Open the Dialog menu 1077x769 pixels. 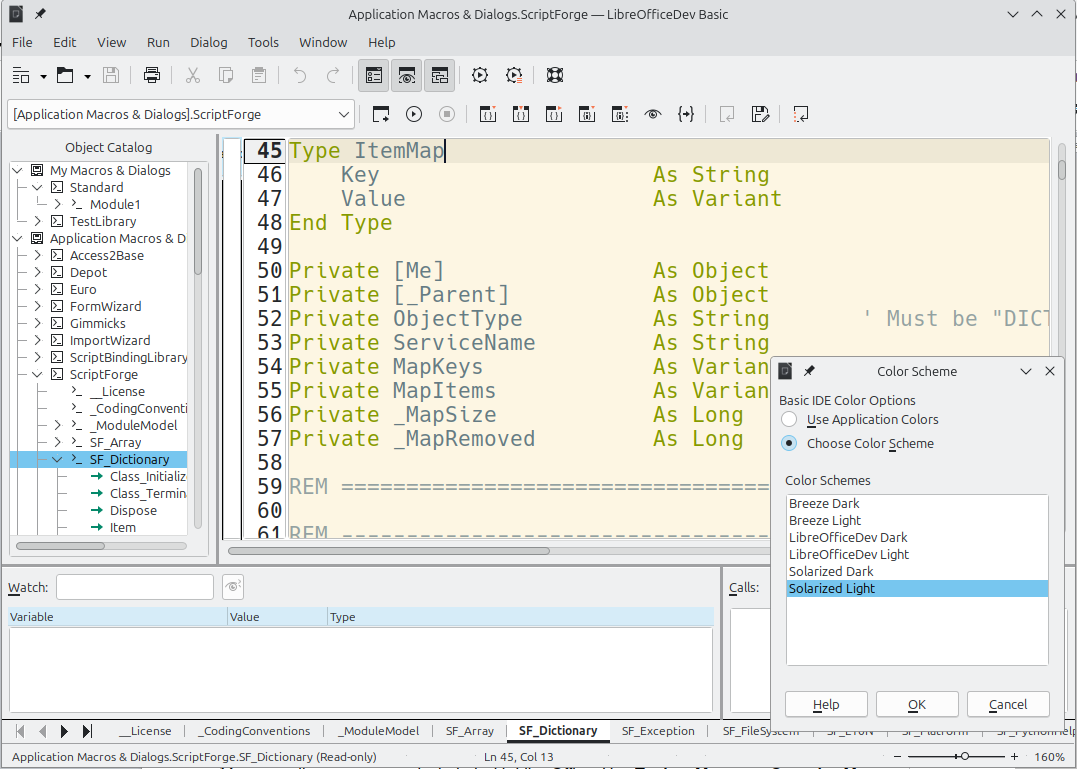point(208,42)
